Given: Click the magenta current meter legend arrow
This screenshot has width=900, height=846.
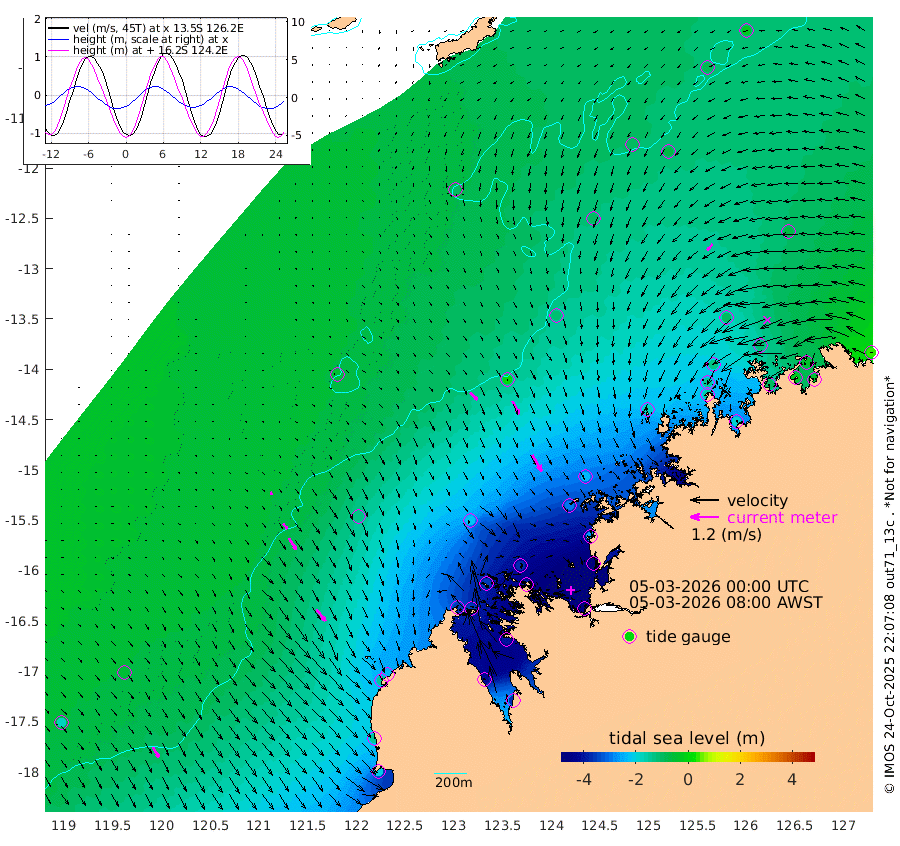Looking at the screenshot, I should (704, 518).
